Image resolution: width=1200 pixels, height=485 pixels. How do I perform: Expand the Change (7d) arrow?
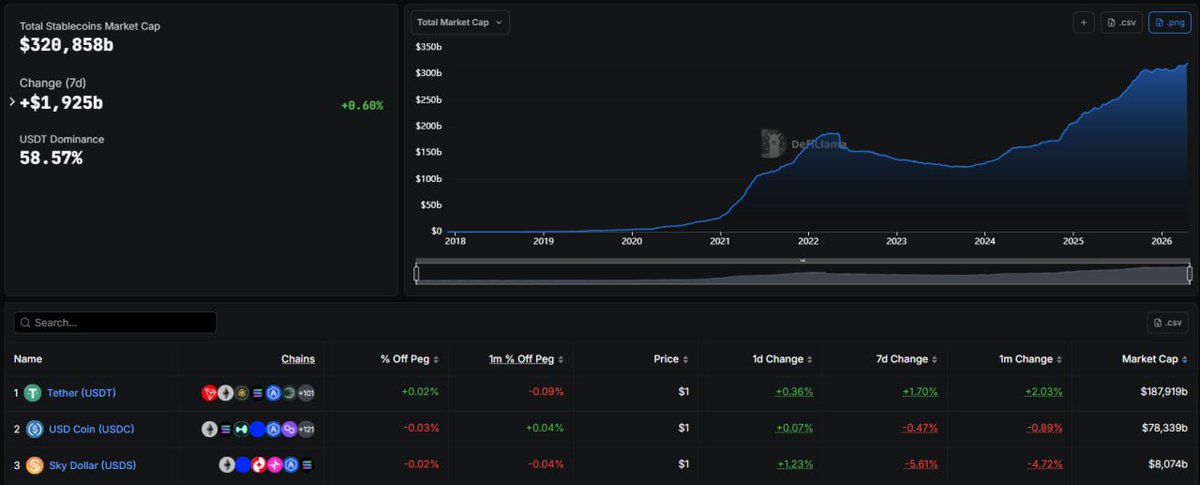[12, 102]
